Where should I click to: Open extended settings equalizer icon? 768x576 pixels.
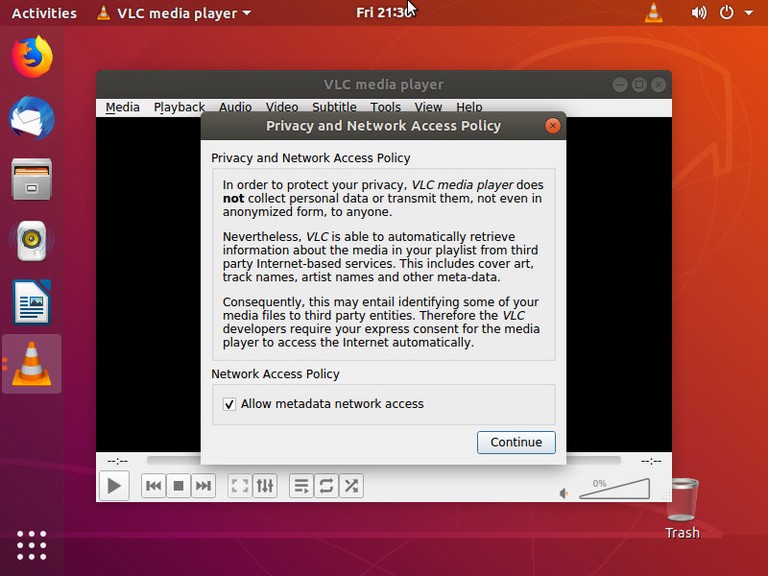click(x=265, y=486)
